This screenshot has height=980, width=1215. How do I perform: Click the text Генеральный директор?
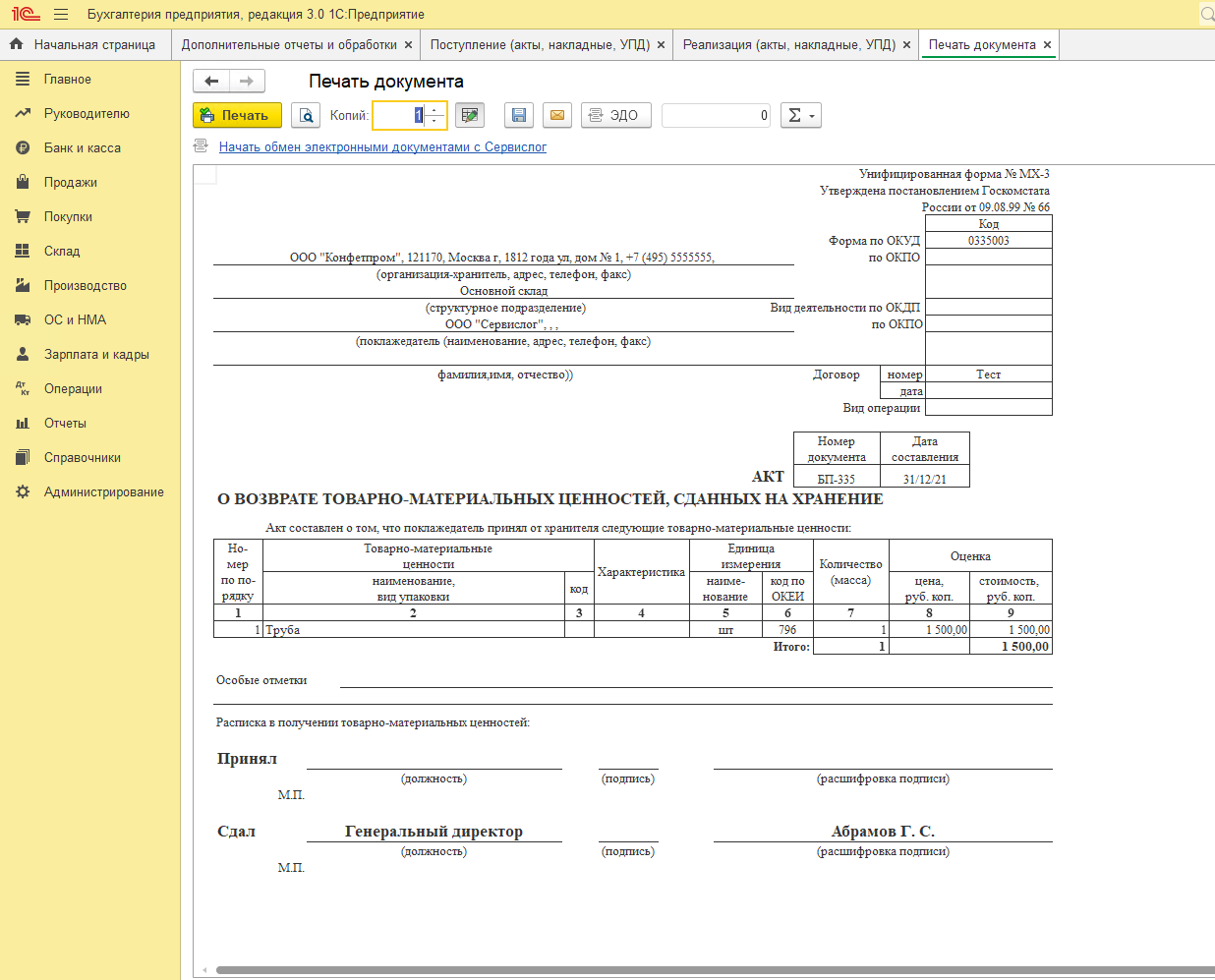(434, 832)
